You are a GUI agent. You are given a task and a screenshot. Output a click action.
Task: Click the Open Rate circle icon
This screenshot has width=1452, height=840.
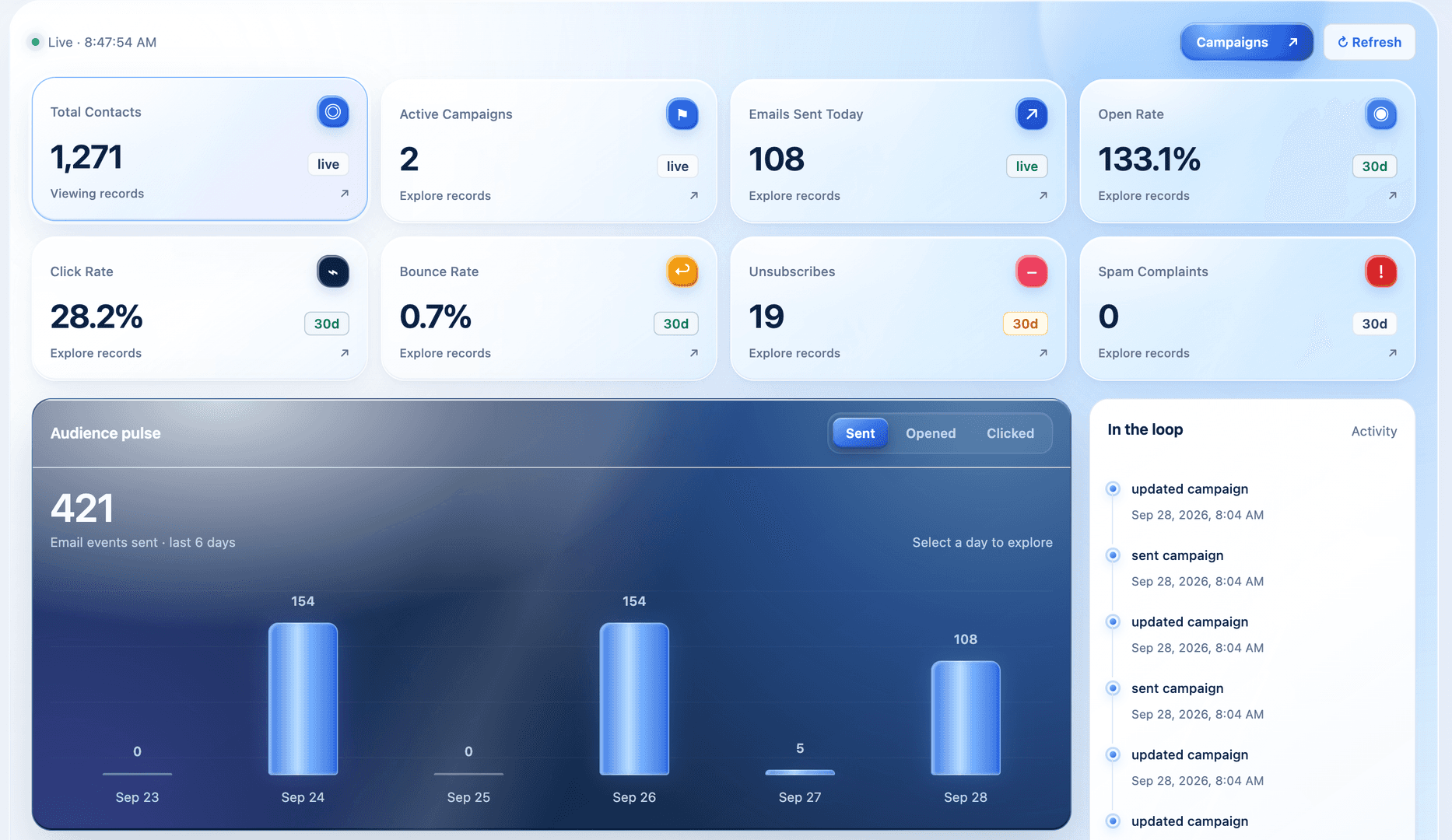click(x=1380, y=114)
